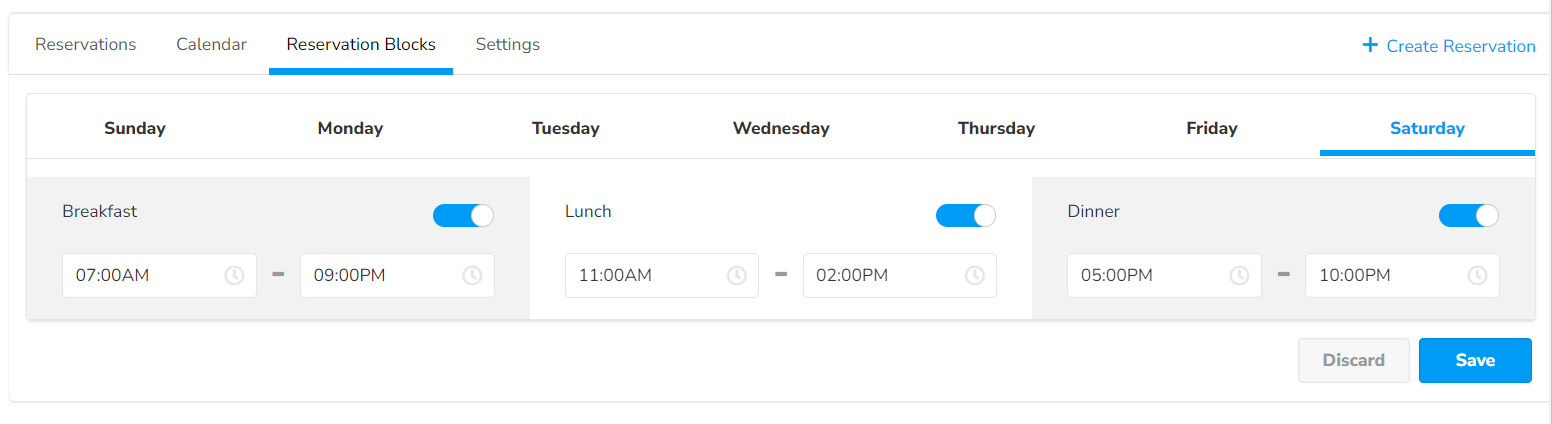Click the Discard button

1353,360
